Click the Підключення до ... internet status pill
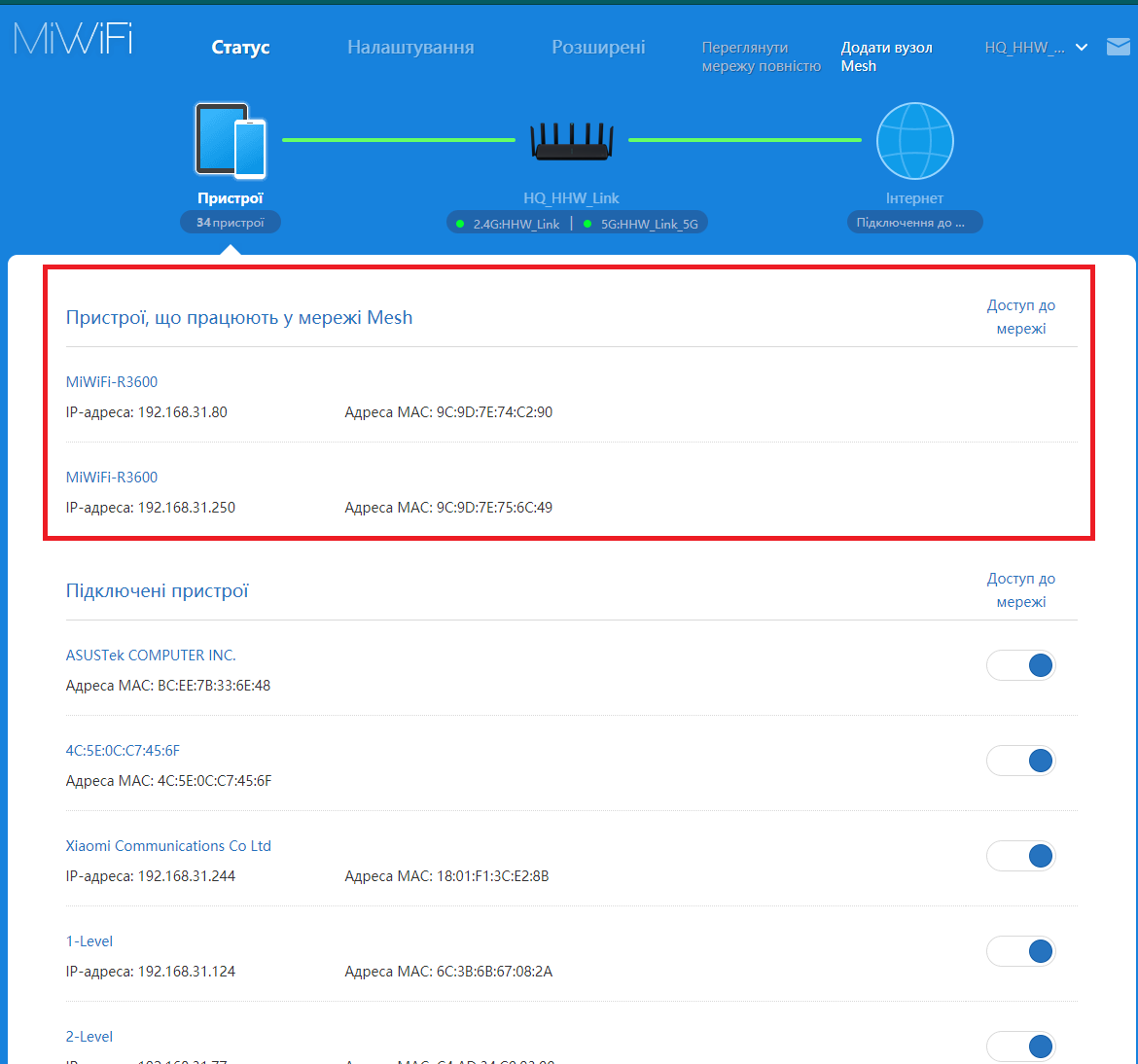Viewport: 1138px width, 1064px height. (x=914, y=222)
